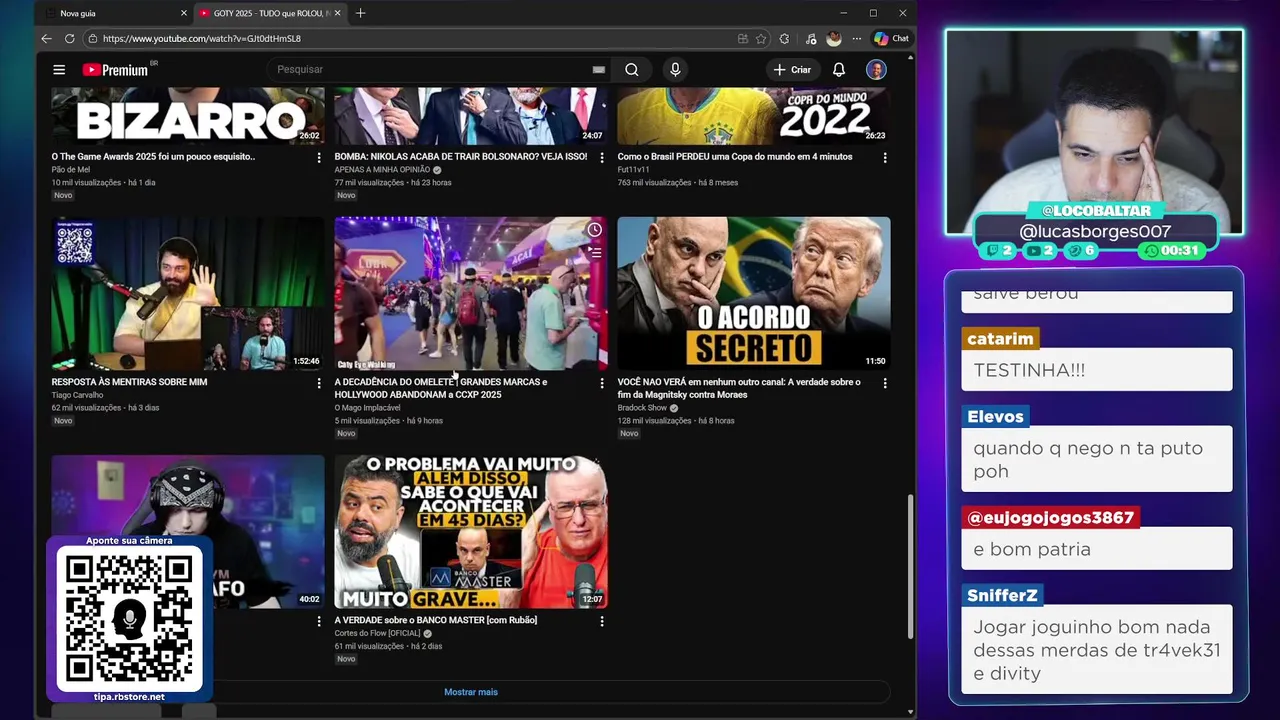Click the tipa.rbstore.net QR code overlay

click(129, 619)
